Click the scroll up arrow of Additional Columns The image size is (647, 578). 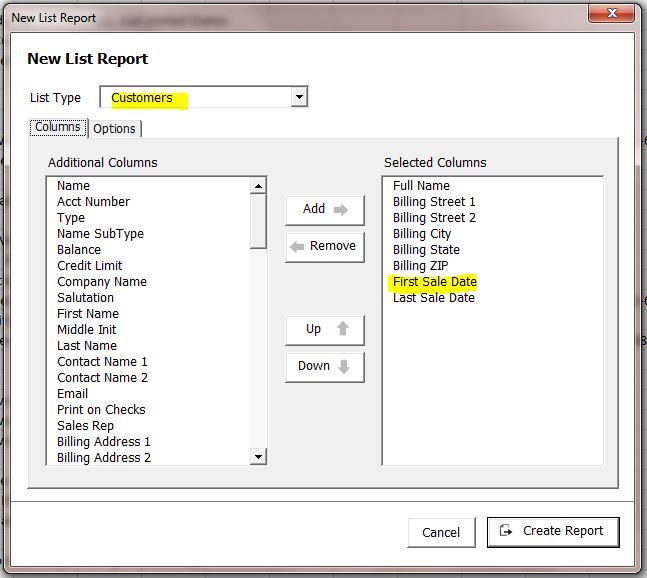pyautogui.click(x=258, y=186)
